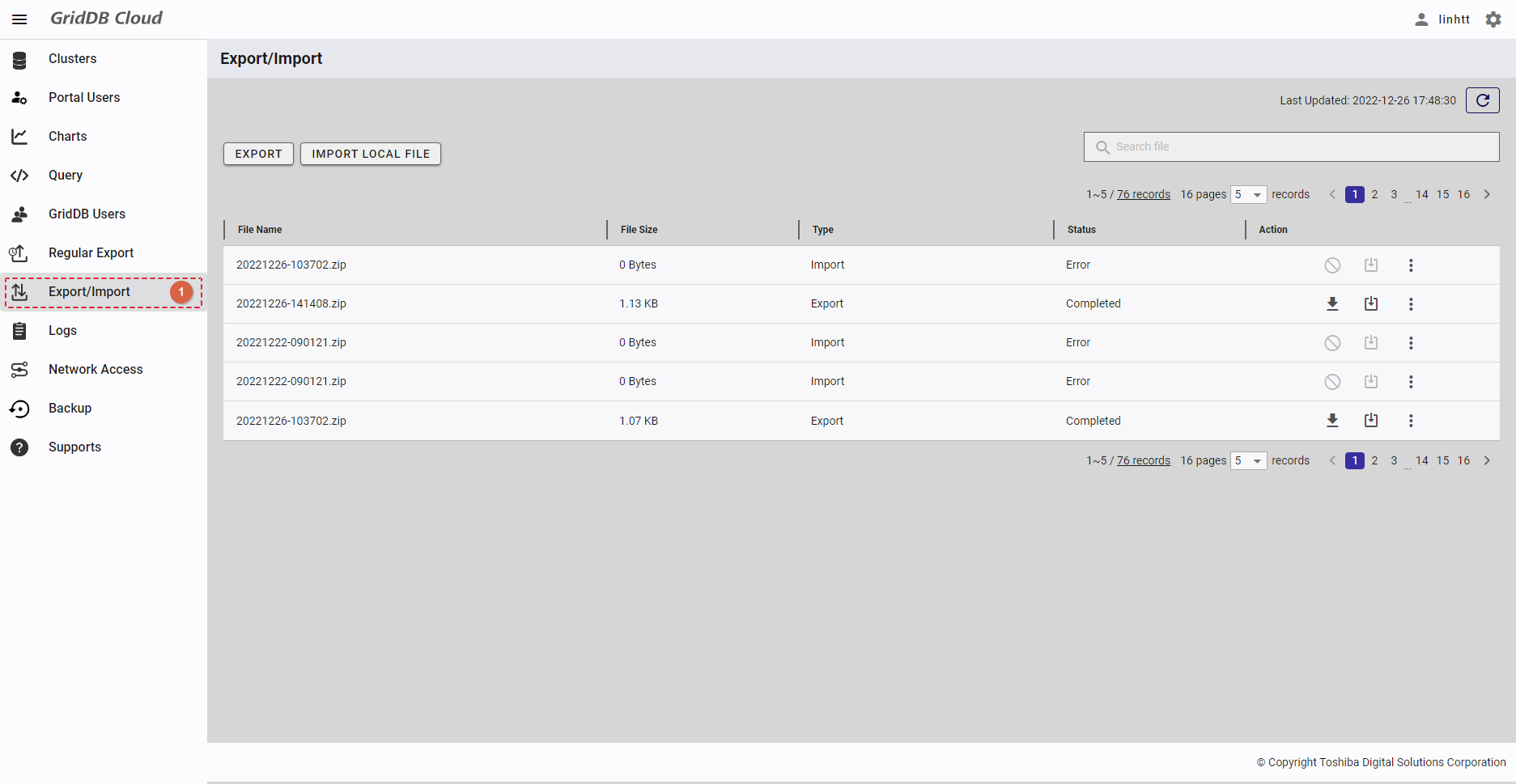Expand the bottom records-per-page dropdown
This screenshot has width=1516, height=784.
pyautogui.click(x=1248, y=460)
